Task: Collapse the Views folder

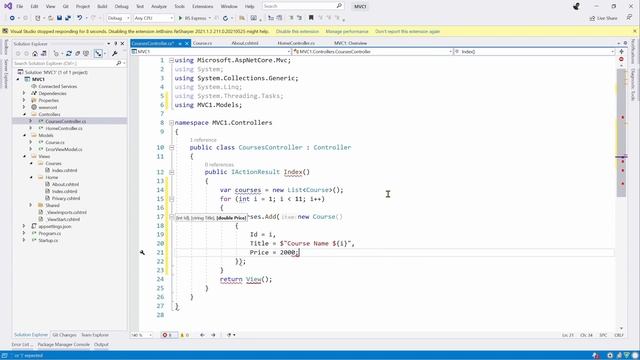Action: (24, 156)
